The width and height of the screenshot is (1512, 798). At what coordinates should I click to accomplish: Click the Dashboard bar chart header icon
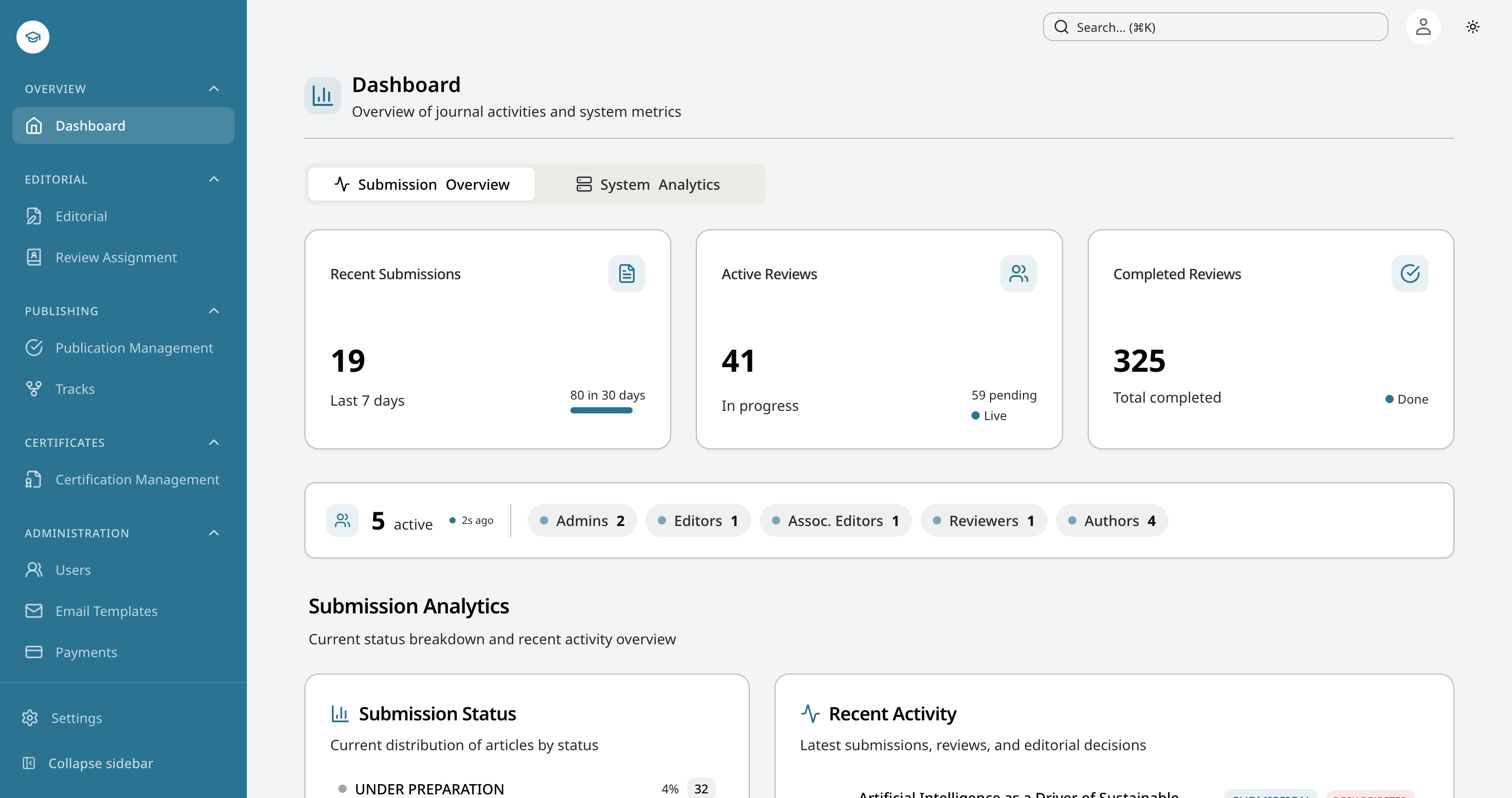tap(323, 96)
